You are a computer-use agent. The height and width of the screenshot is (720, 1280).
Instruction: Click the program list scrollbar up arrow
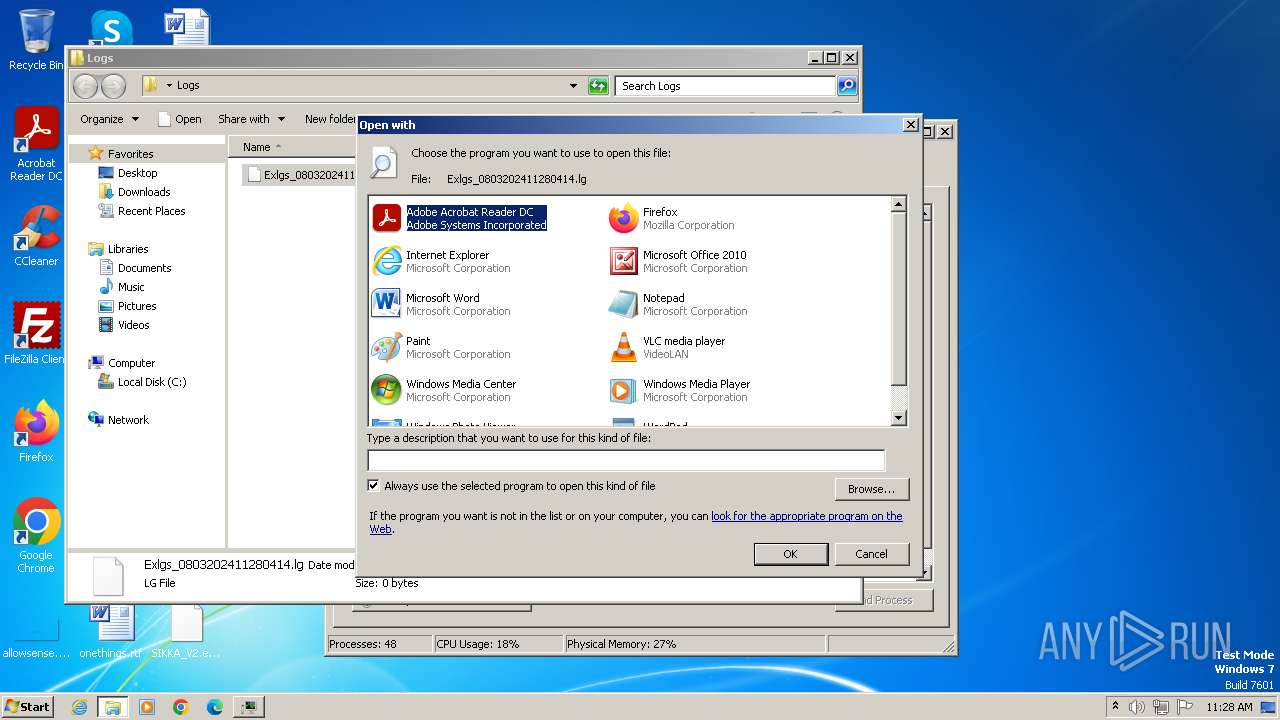898,204
